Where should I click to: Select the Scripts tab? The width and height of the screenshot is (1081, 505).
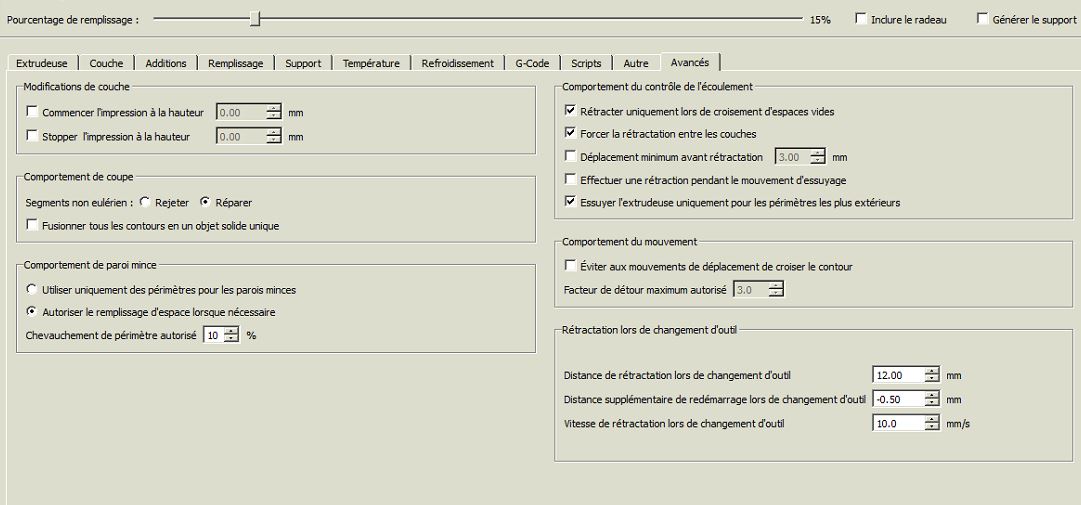click(586, 63)
